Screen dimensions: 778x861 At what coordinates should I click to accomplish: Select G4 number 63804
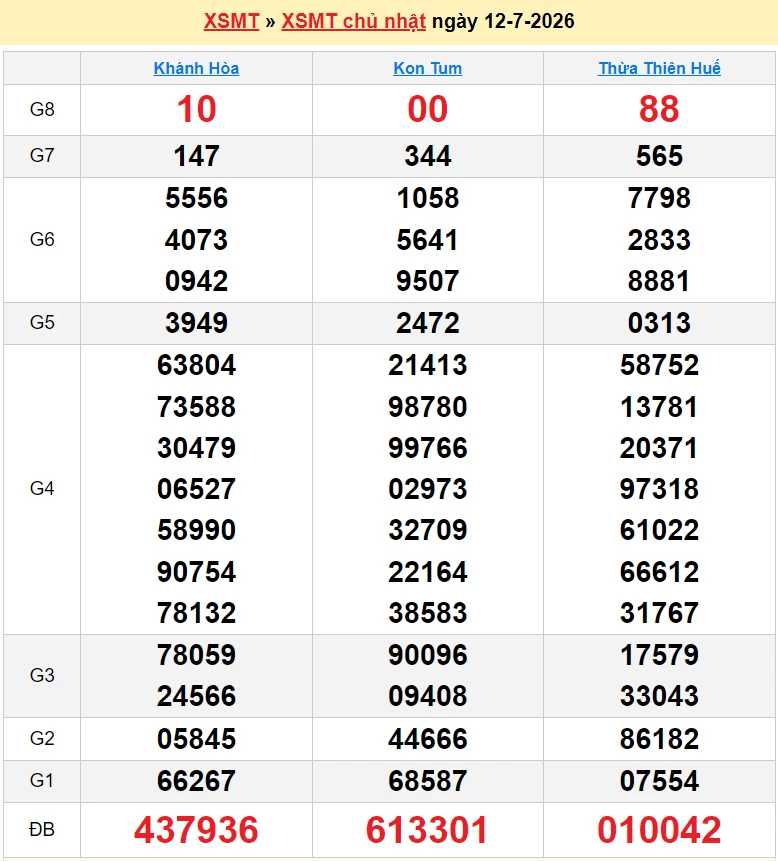(x=197, y=365)
